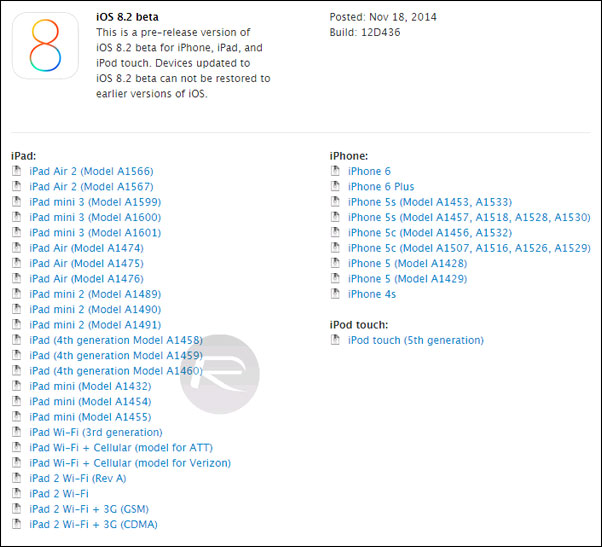
Task: Click file icon beside iPad 4th generation A1458
Action: pos(17,339)
